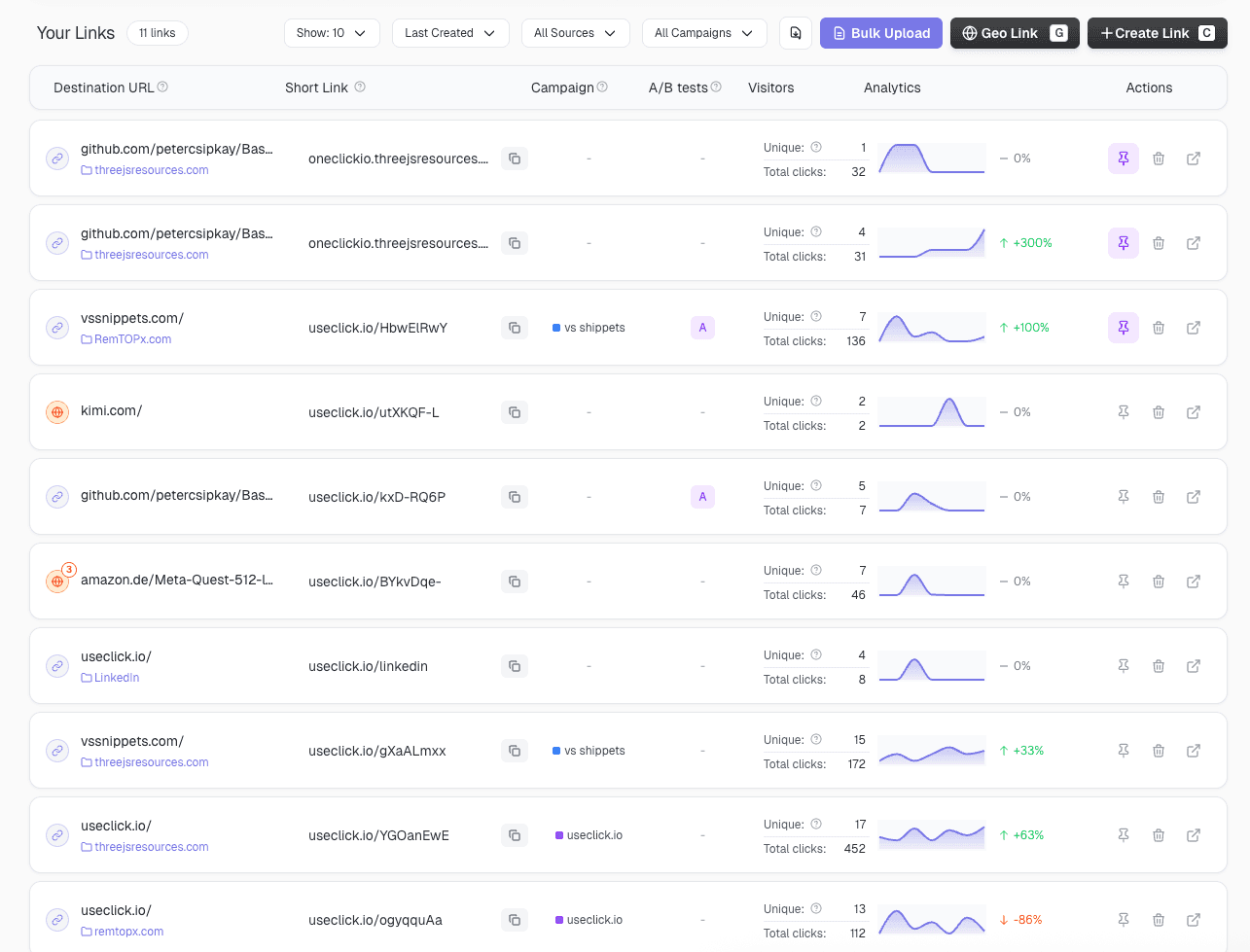1250x952 pixels.
Task: Copy the useclick.io/HbwElRwY short link
Action: (x=515, y=328)
